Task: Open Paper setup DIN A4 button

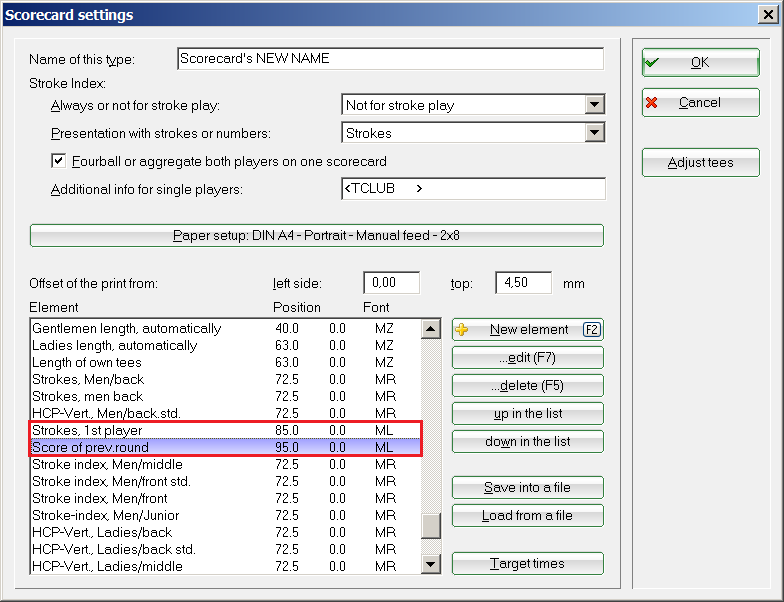Action: point(316,236)
